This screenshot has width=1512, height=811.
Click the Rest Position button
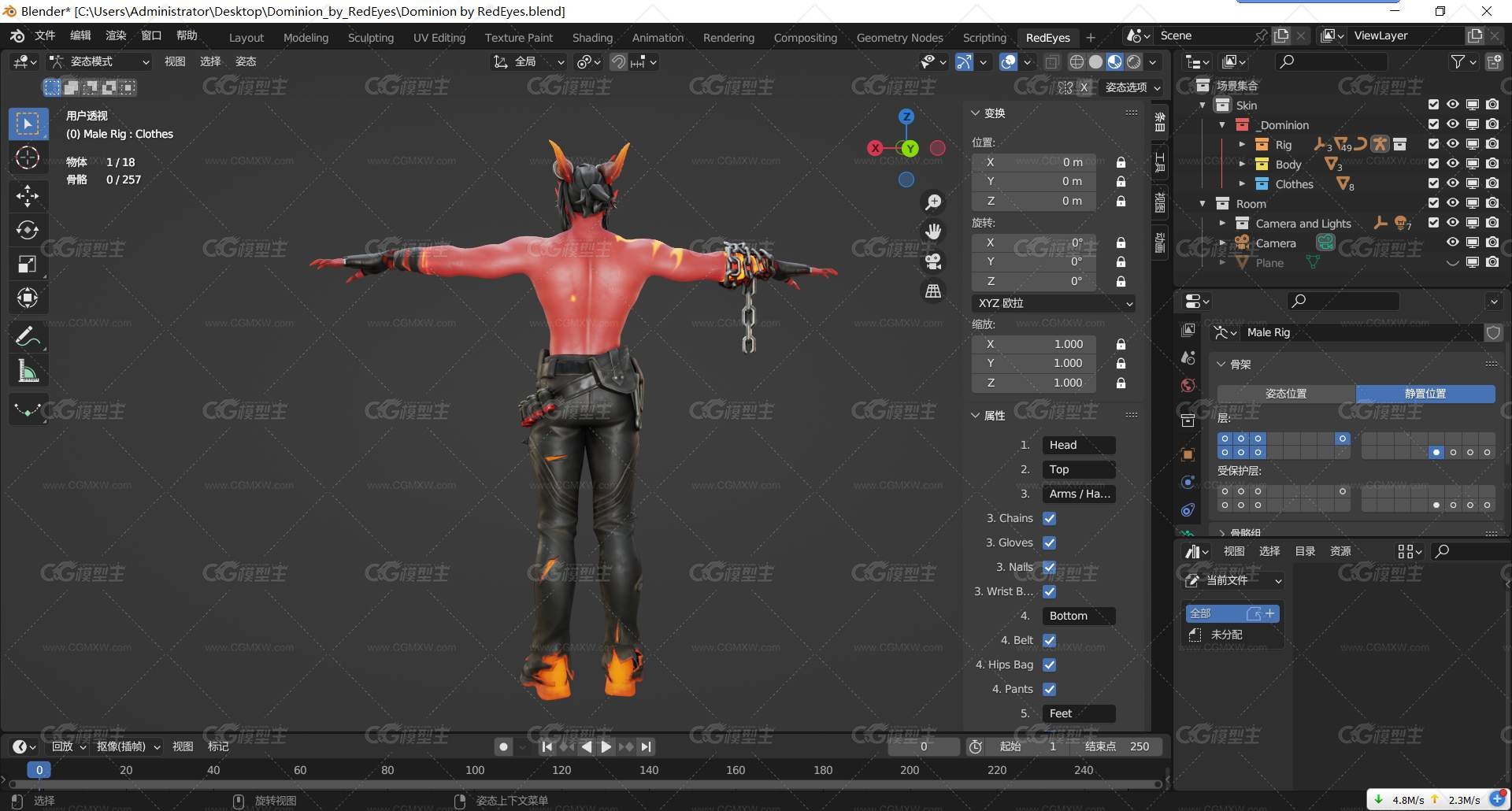[1425, 394]
